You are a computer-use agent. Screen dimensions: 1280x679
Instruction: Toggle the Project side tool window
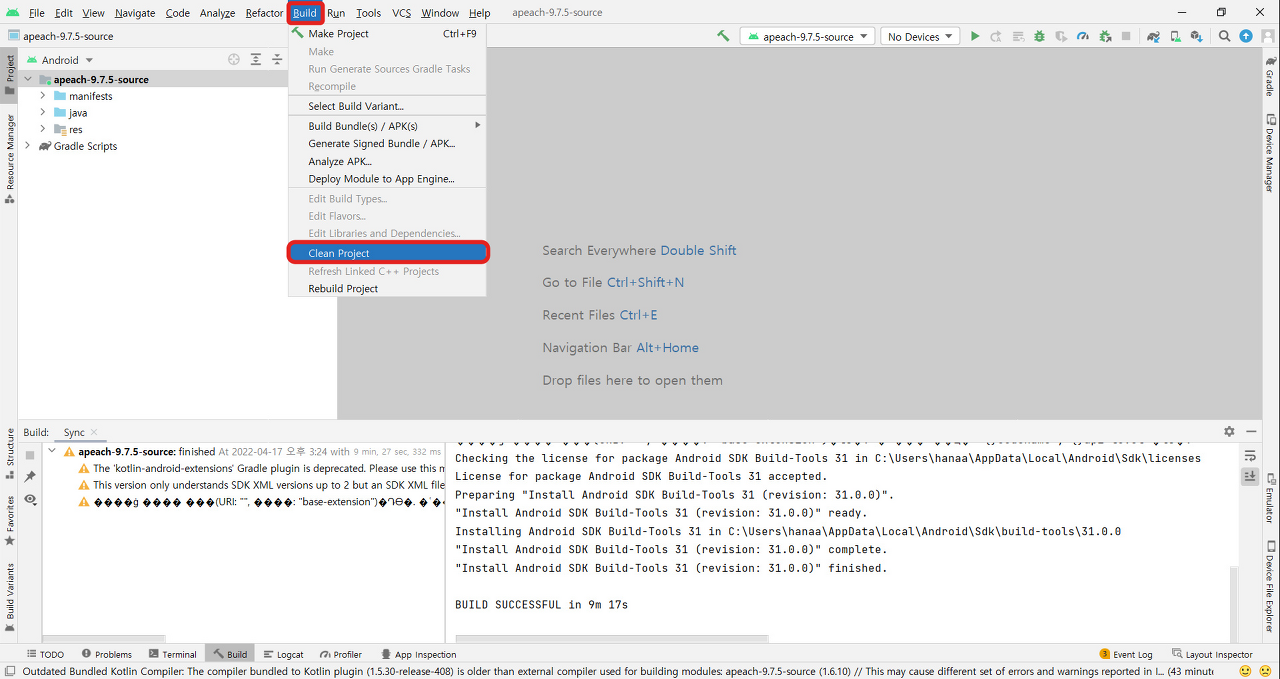pos(10,75)
